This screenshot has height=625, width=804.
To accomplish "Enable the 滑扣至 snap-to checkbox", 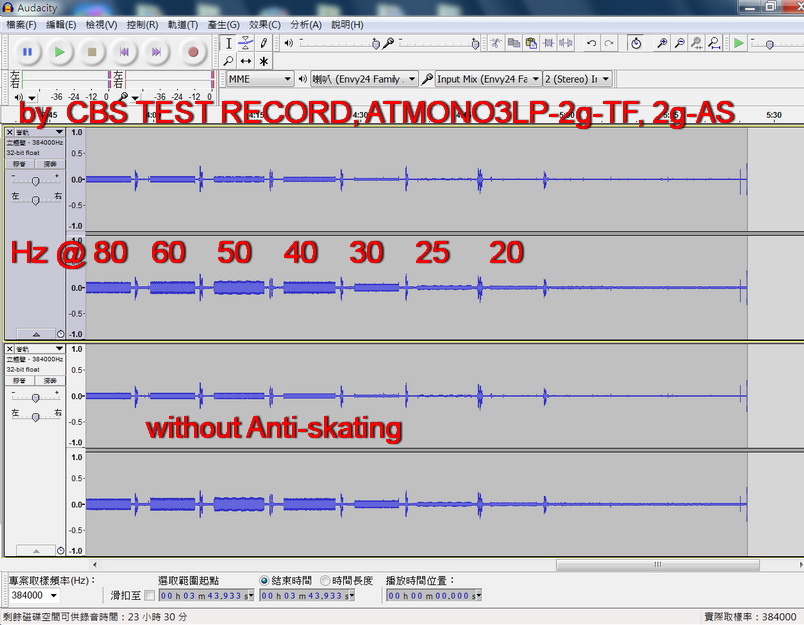I will pos(149,595).
